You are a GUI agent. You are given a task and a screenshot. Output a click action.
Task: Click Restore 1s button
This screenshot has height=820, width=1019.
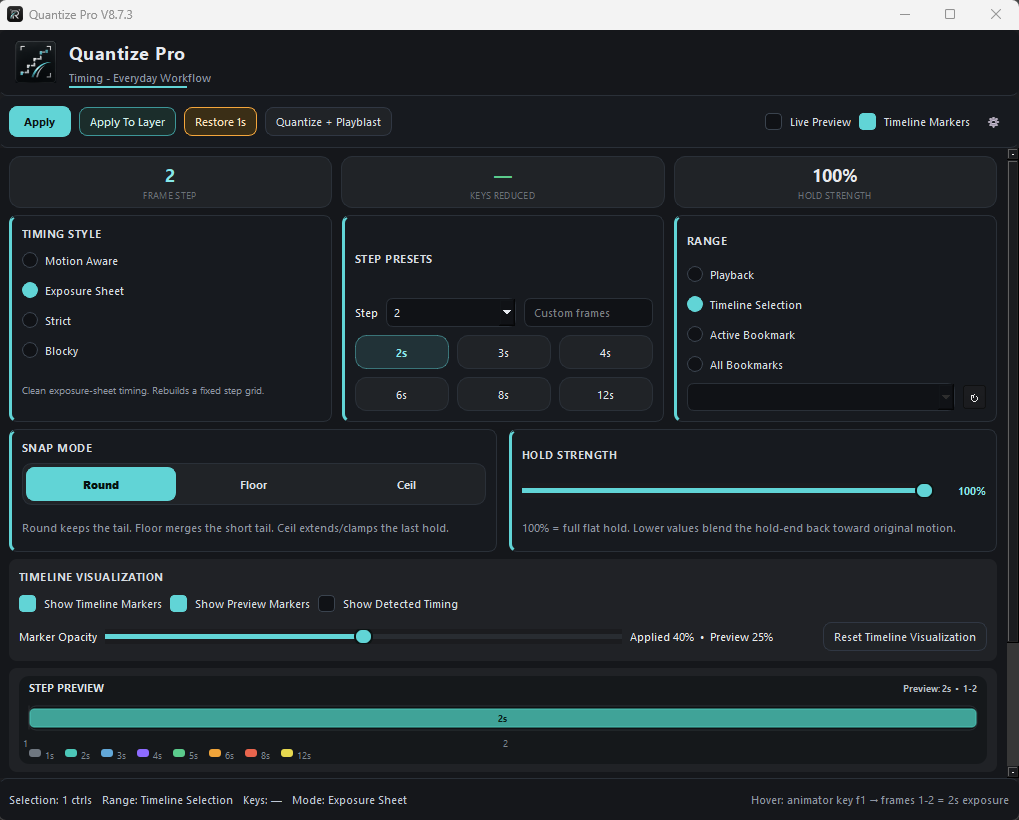click(x=220, y=122)
